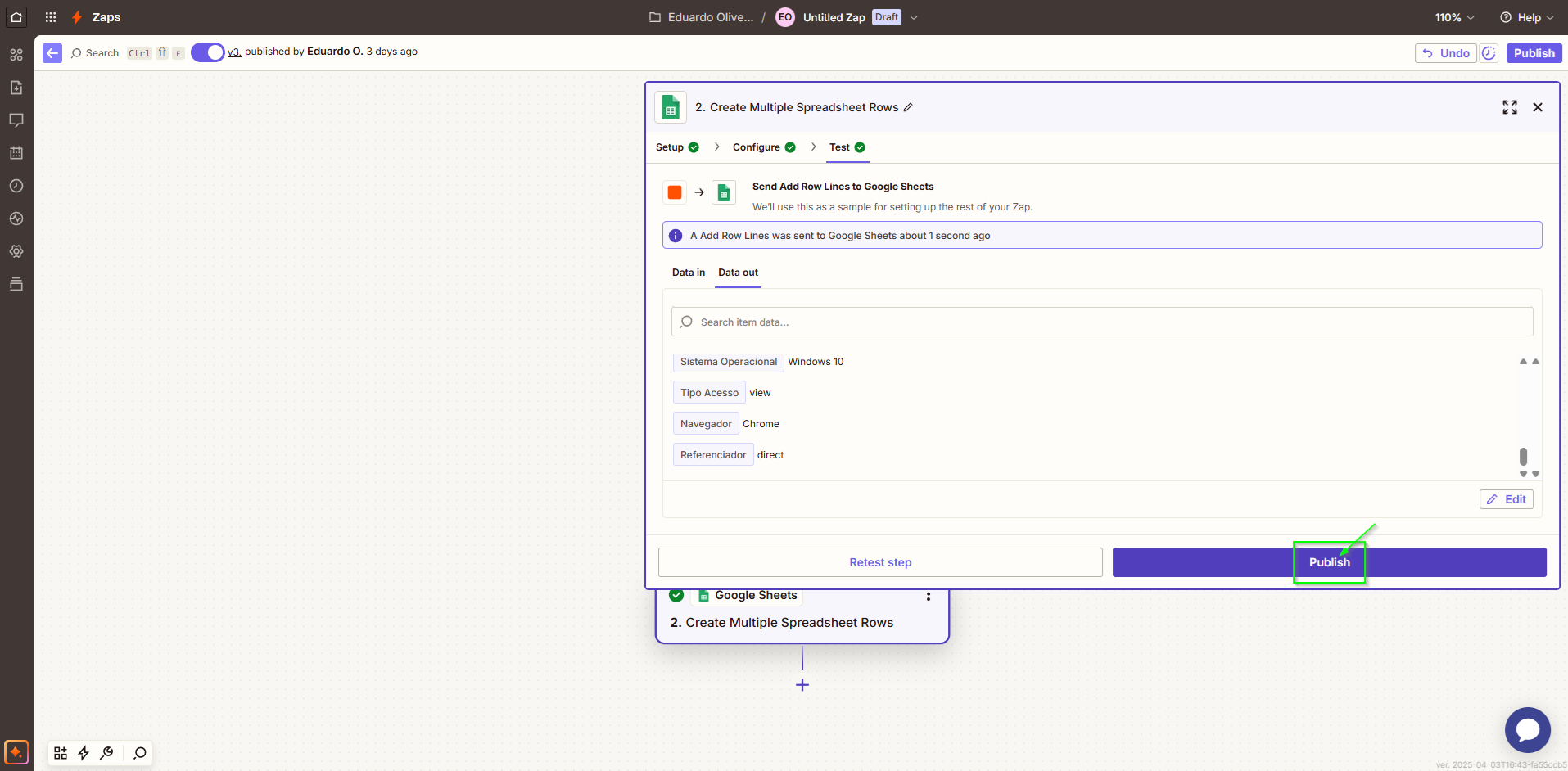1568x771 pixels.
Task: Open the Eduardo Olive... folder breadcrumb
Action: point(701,17)
